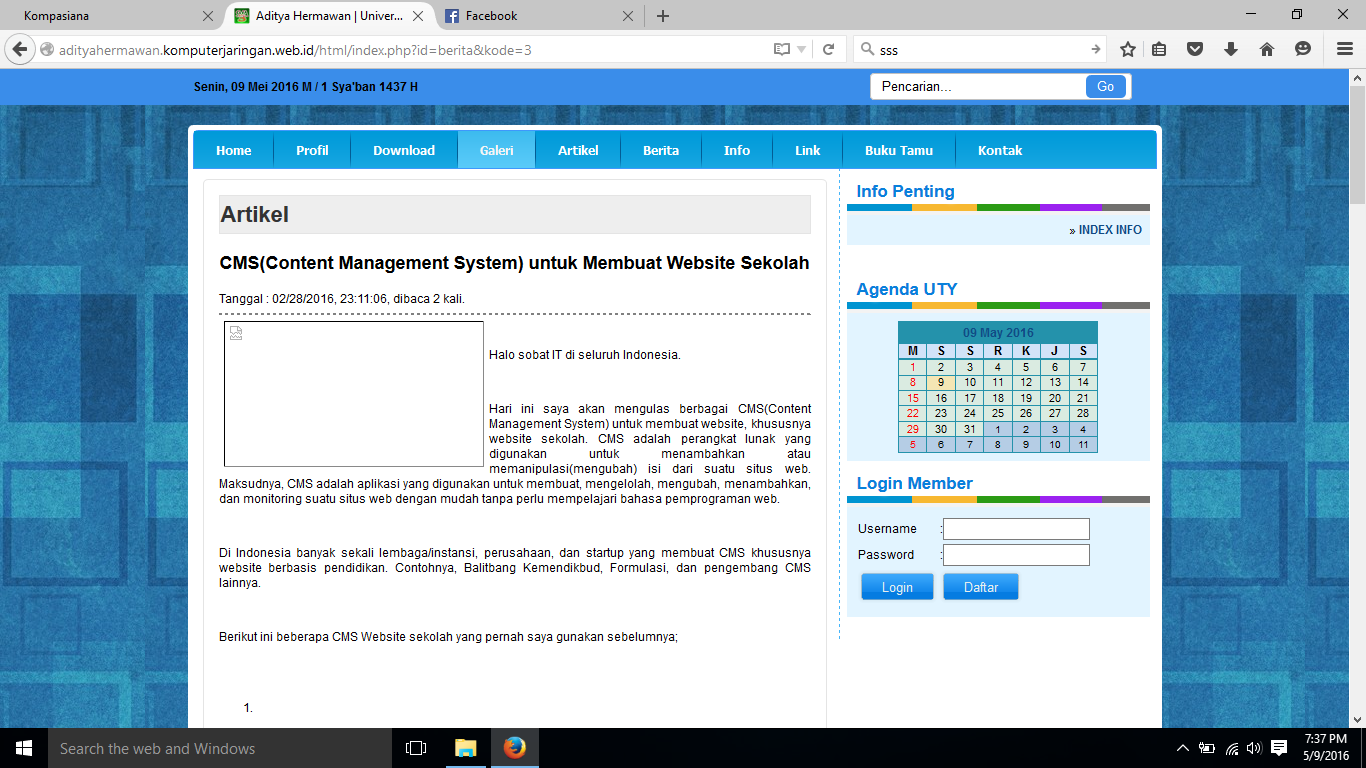Select date 15 in Agenda calendar
Viewport: 1366px width, 768px height.
pyautogui.click(x=913, y=398)
